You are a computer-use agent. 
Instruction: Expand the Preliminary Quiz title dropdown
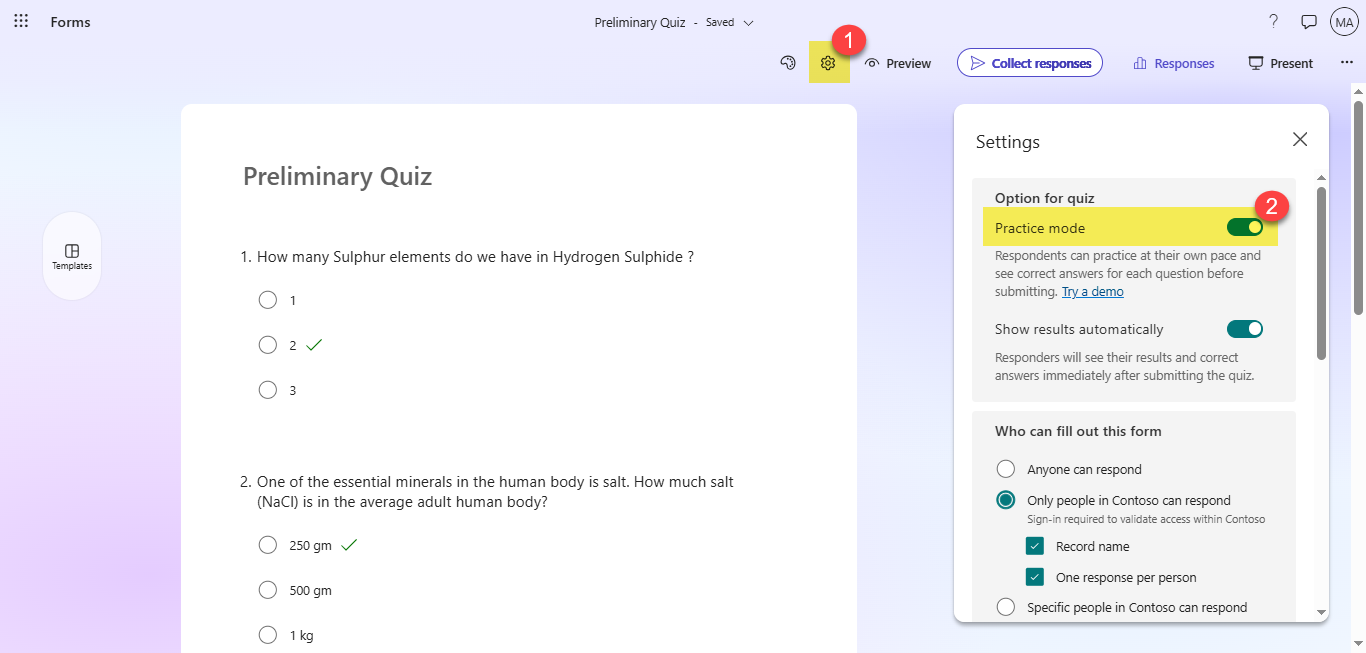coord(748,22)
